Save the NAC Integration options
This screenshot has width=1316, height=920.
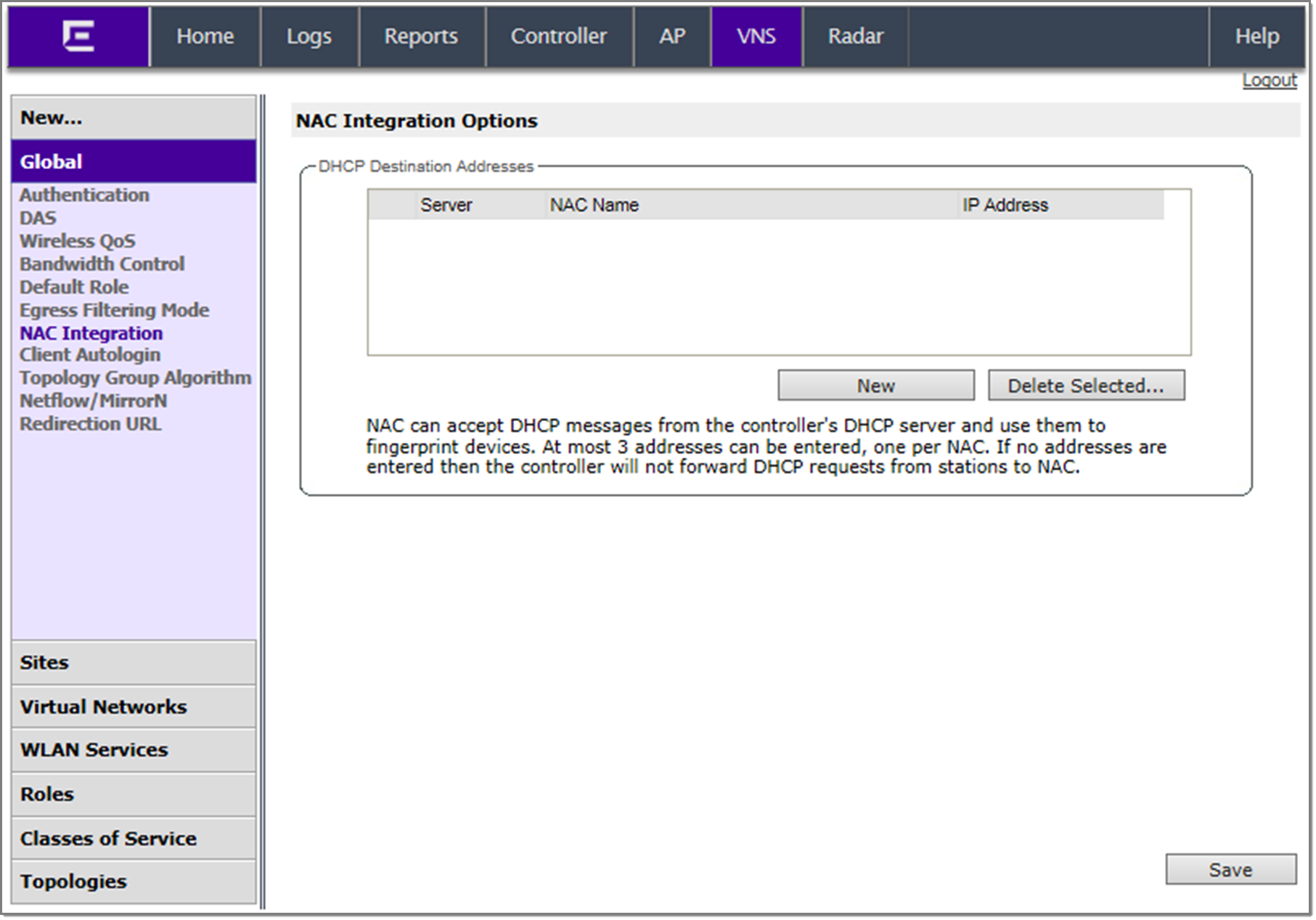[1230, 869]
